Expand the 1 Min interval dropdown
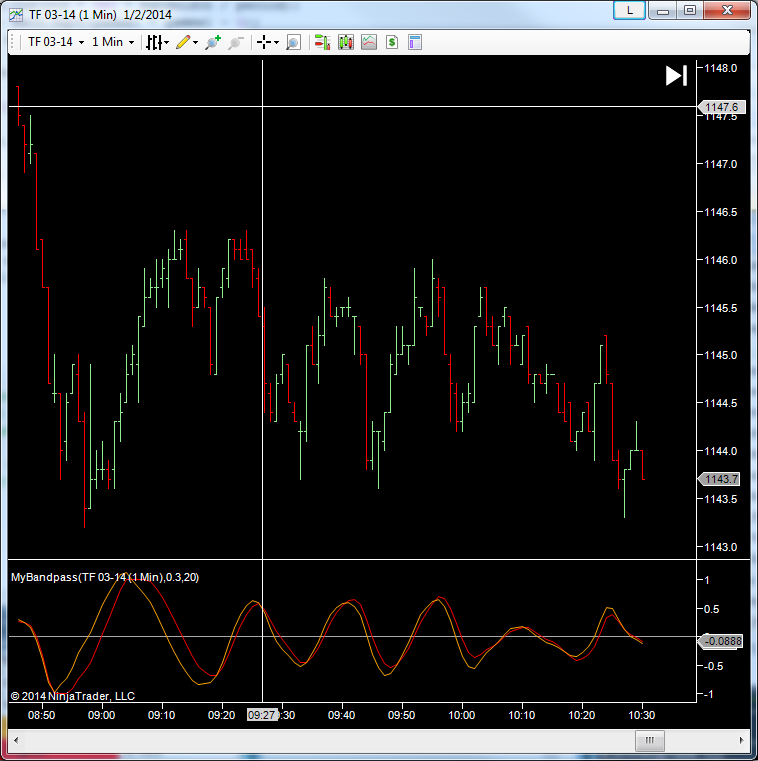This screenshot has width=758, height=761. pyautogui.click(x=131, y=43)
